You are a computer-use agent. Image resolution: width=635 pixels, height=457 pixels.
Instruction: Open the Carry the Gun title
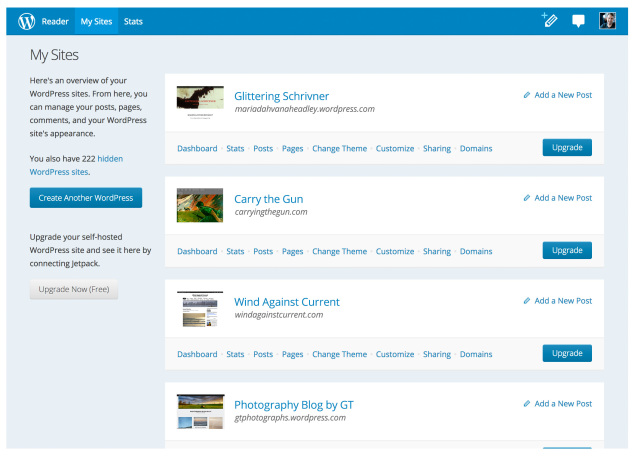point(268,199)
